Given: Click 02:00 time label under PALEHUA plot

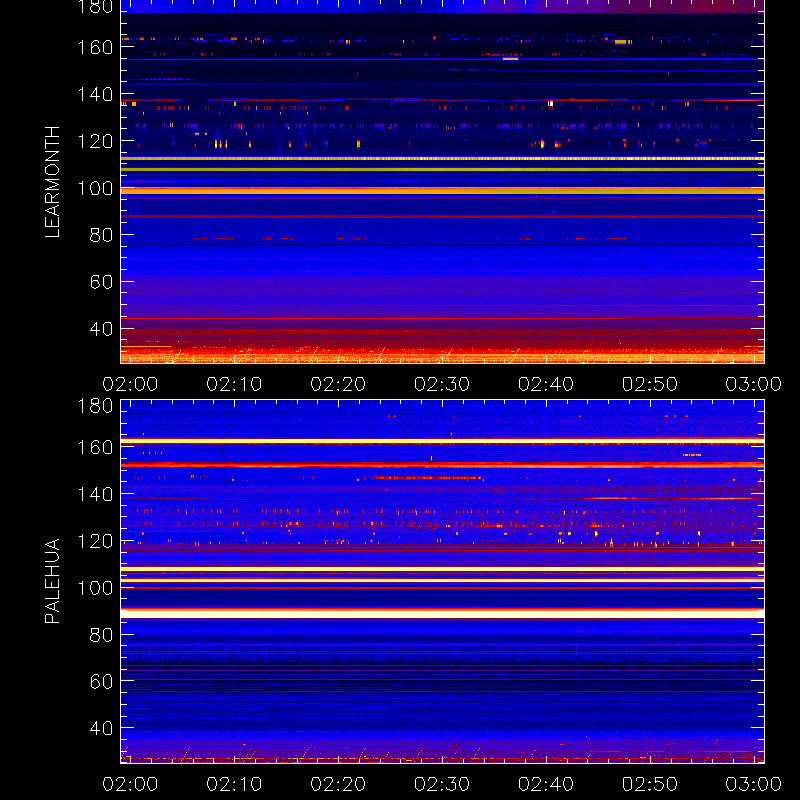Looking at the screenshot, I should (x=130, y=784).
